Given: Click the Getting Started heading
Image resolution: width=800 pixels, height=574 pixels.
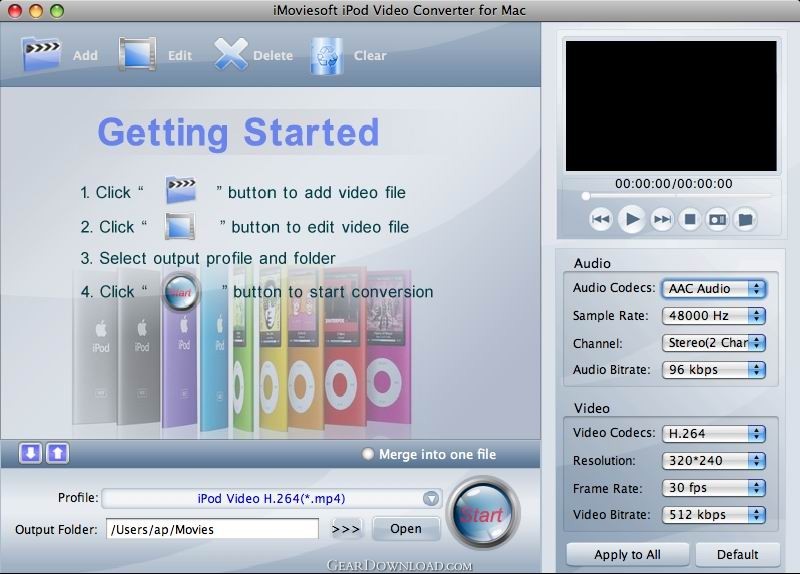Looking at the screenshot, I should coord(238,133).
